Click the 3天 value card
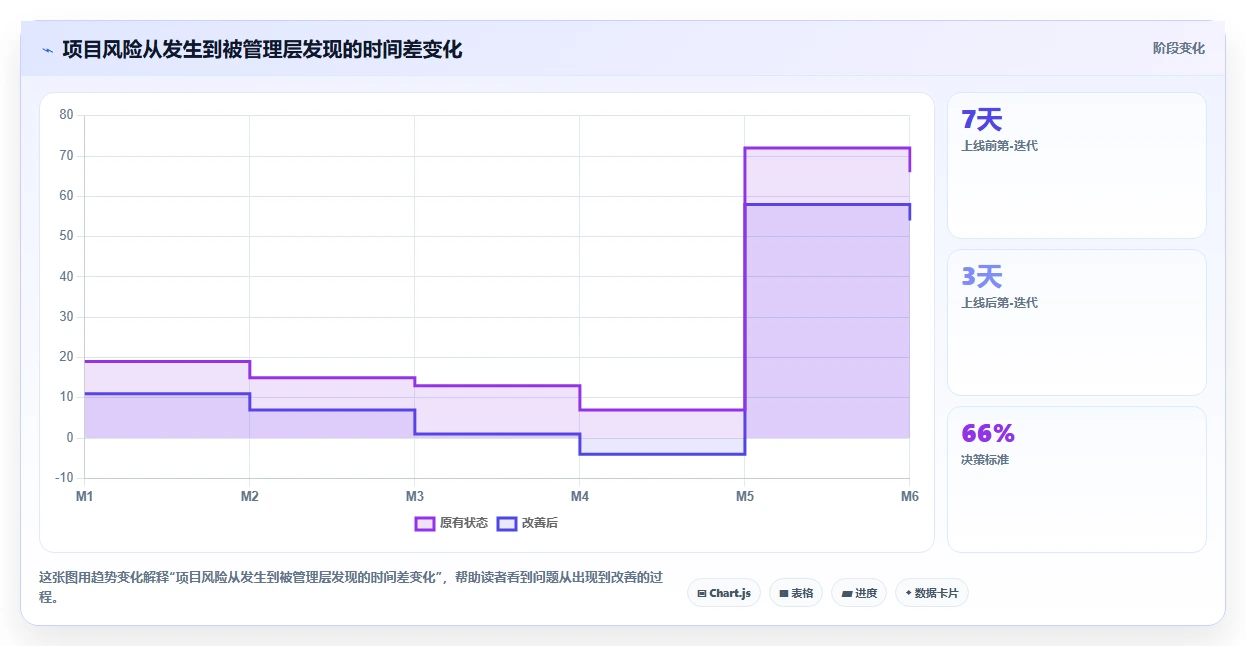Viewport: 1246px width, 646px height. [1077, 322]
